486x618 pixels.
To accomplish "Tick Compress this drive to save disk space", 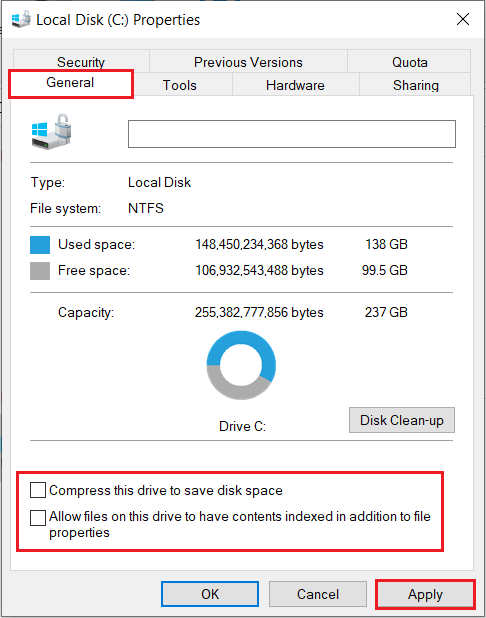I will point(38,490).
